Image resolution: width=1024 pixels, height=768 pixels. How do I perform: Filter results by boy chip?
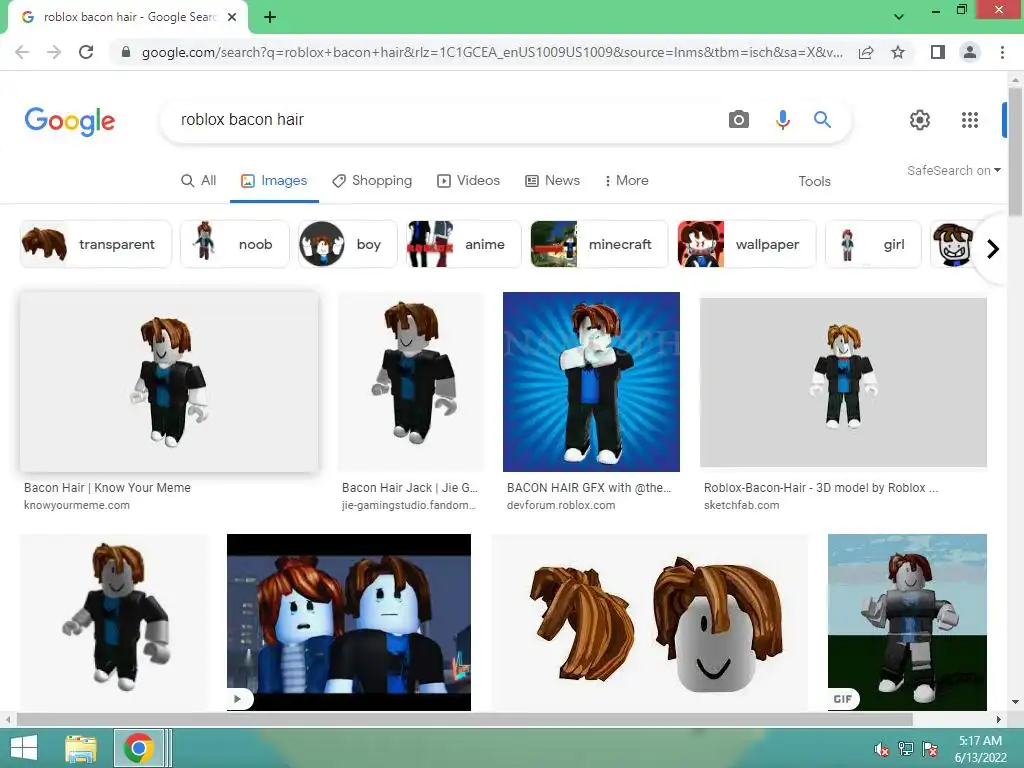point(347,244)
